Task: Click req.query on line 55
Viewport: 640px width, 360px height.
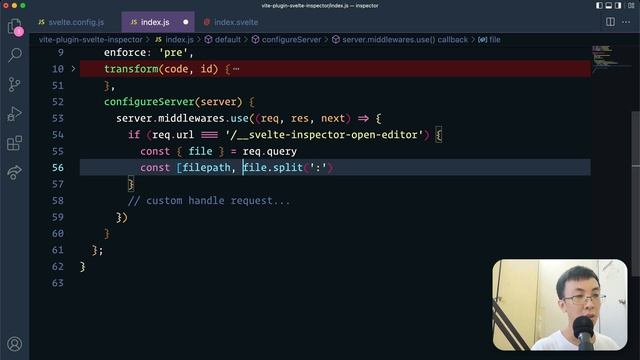Action: [x=269, y=151]
